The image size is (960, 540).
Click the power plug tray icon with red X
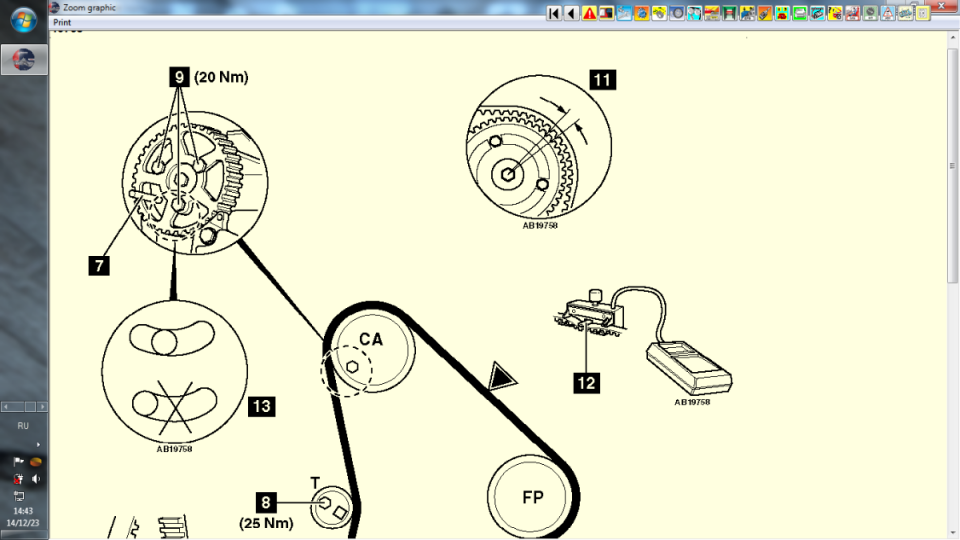pyautogui.click(x=18, y=479)
